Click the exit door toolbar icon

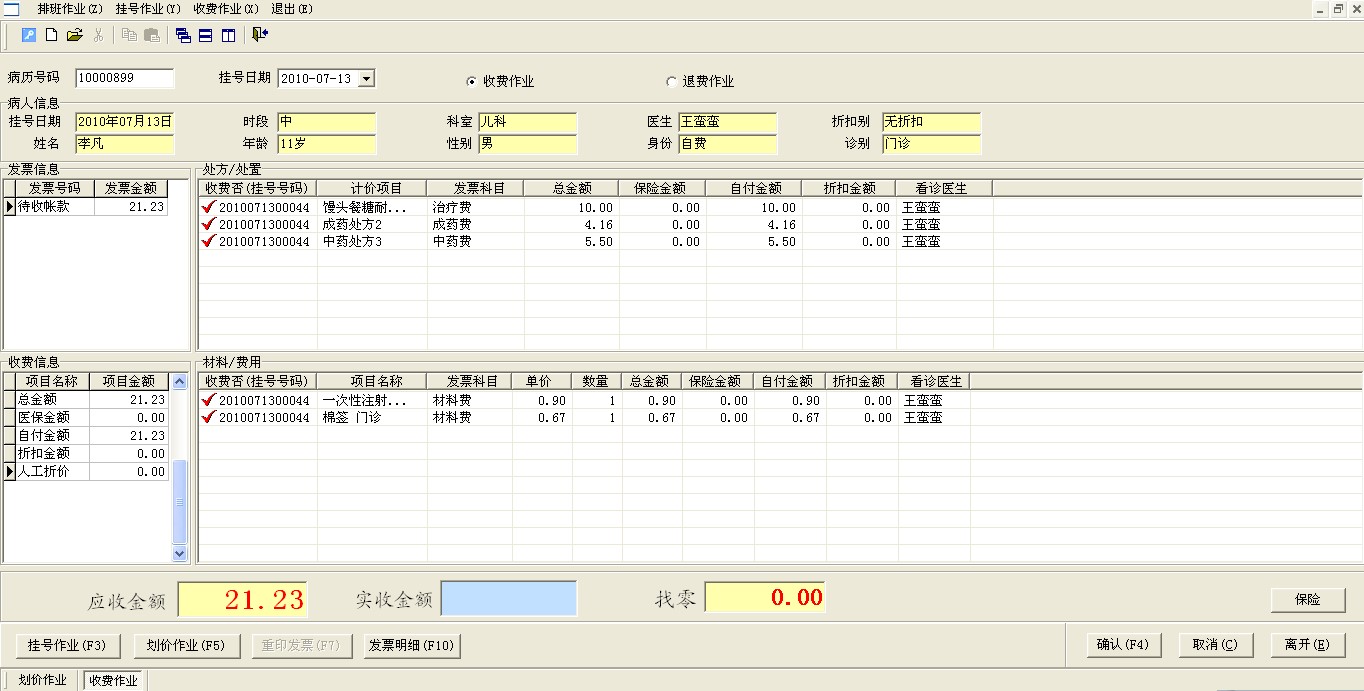[x=260, y=35]
